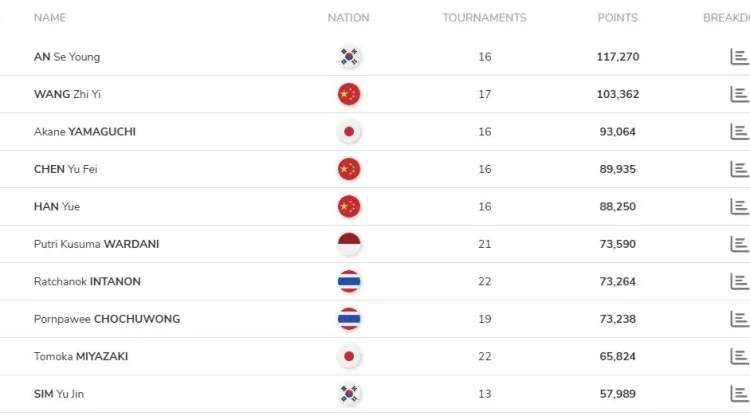Open breakdown for SIM Yu Jin
Image resolution: width=750 pixels, height=420 pixels.
click(x=739, y=394)
